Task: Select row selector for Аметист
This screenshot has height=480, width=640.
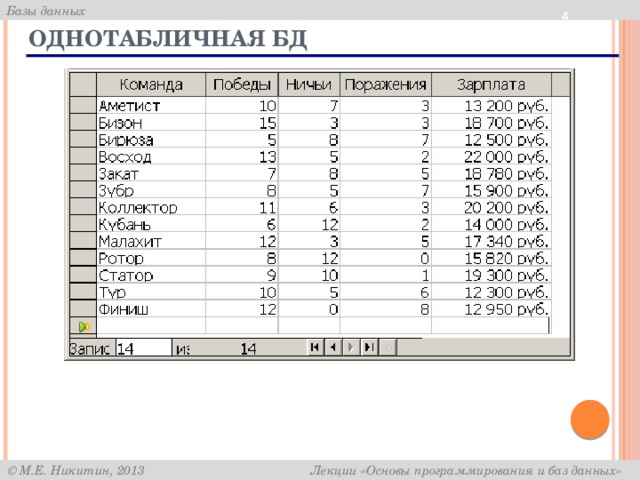Action: [83, 105]
